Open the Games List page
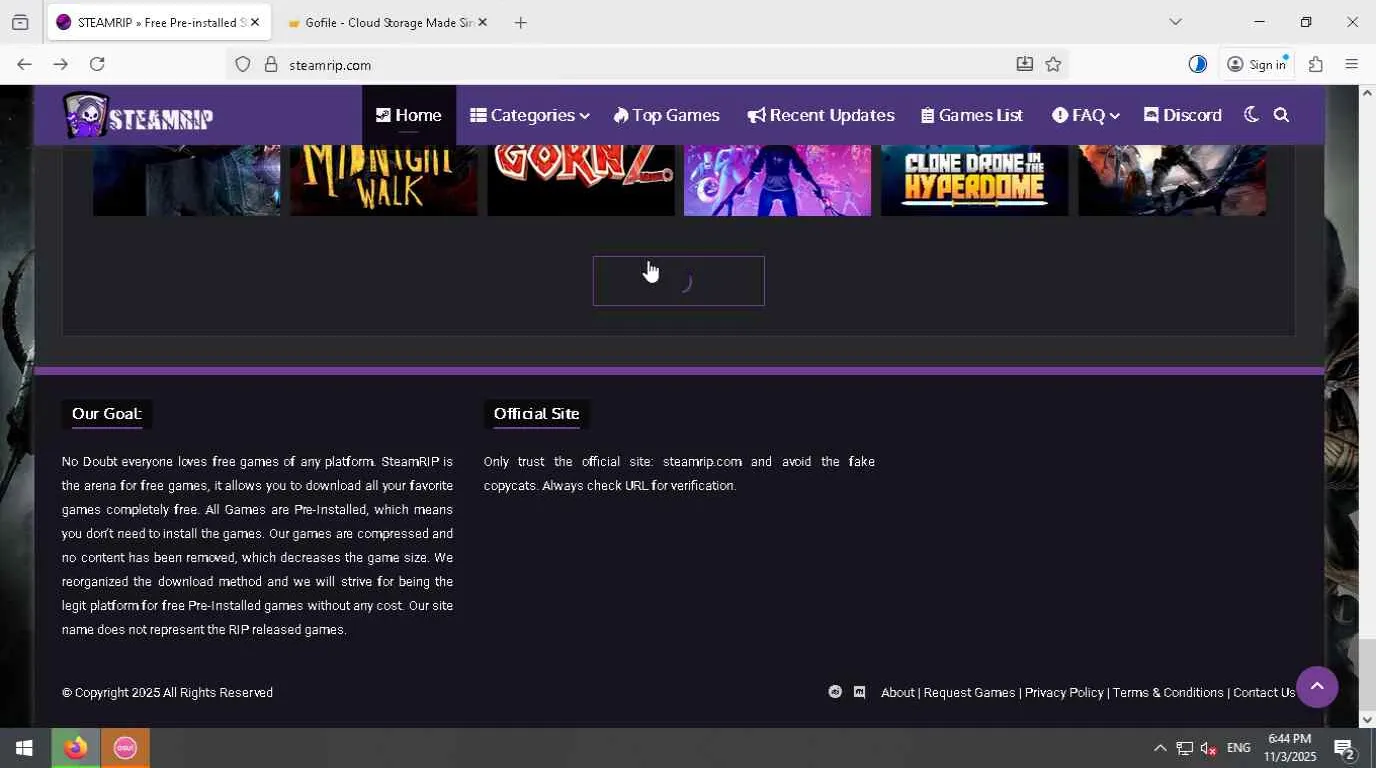The image size is (1376, 768). click(x=972, y=115)
